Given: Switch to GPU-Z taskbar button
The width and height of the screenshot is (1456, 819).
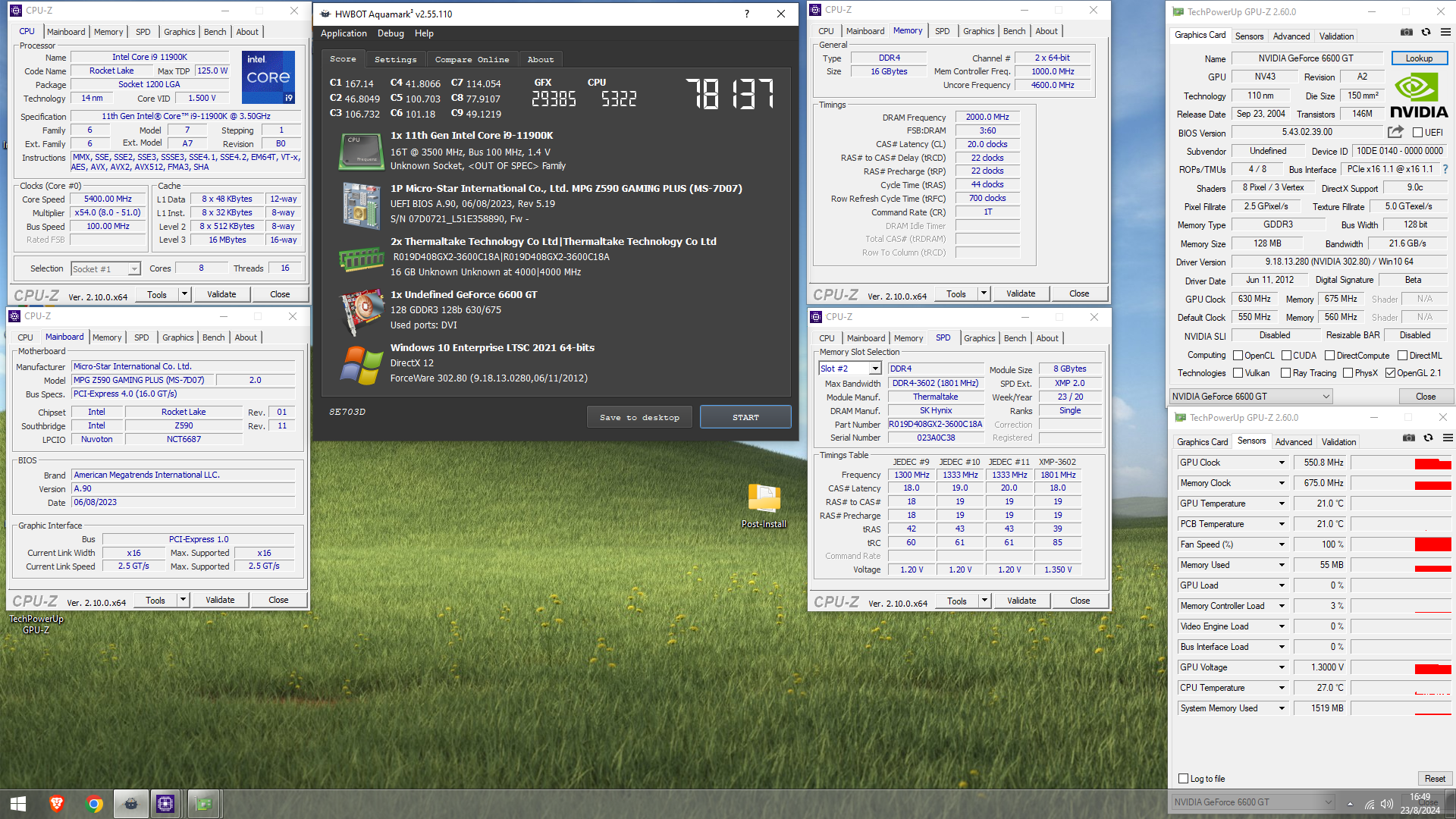Looking at the screenshot, I should 203,804.
